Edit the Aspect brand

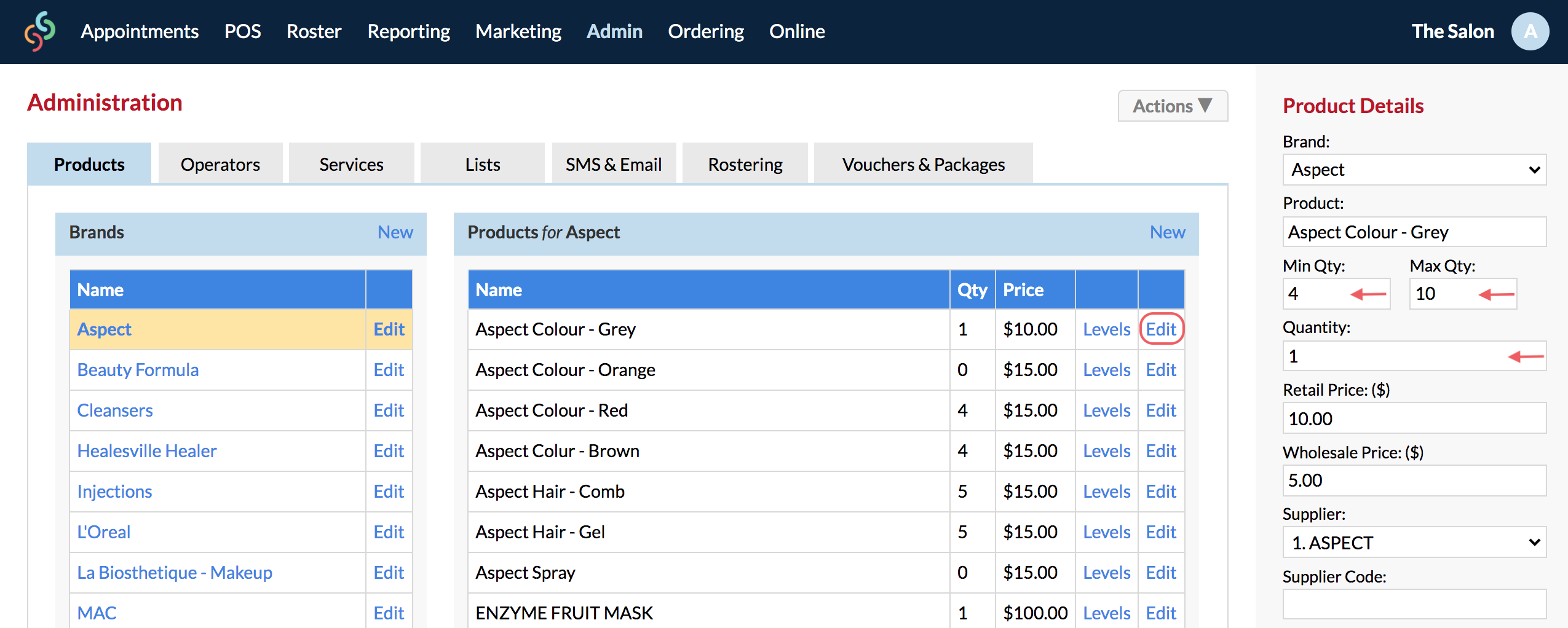pyautogui.click(x=389, y=329)
